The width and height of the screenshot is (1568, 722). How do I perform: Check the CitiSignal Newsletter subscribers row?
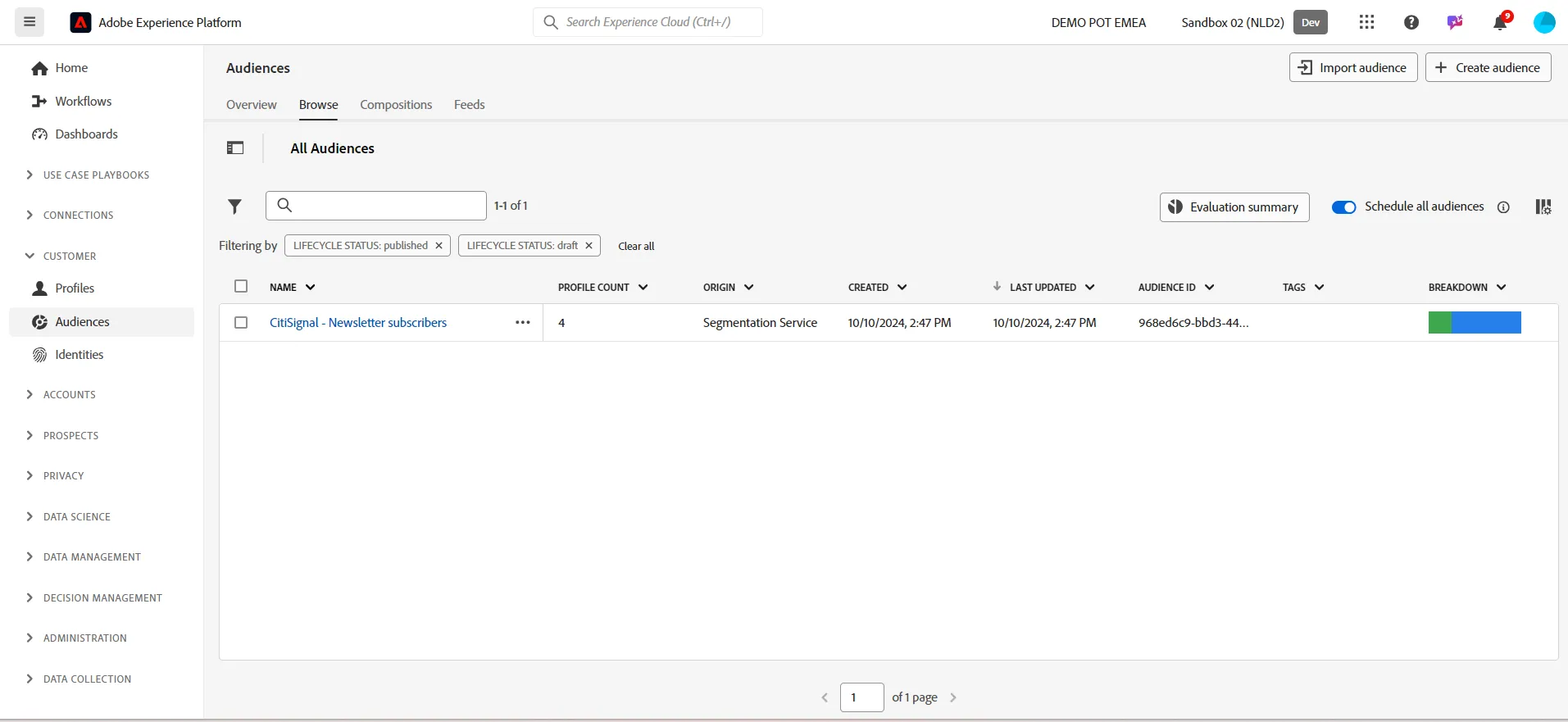[x=241, y=322]
